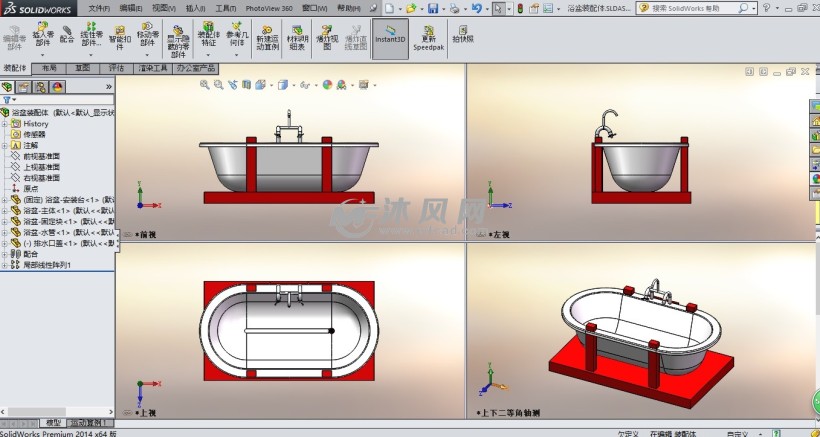Select the 传感器 Sensors tree item

pos(34,134)
